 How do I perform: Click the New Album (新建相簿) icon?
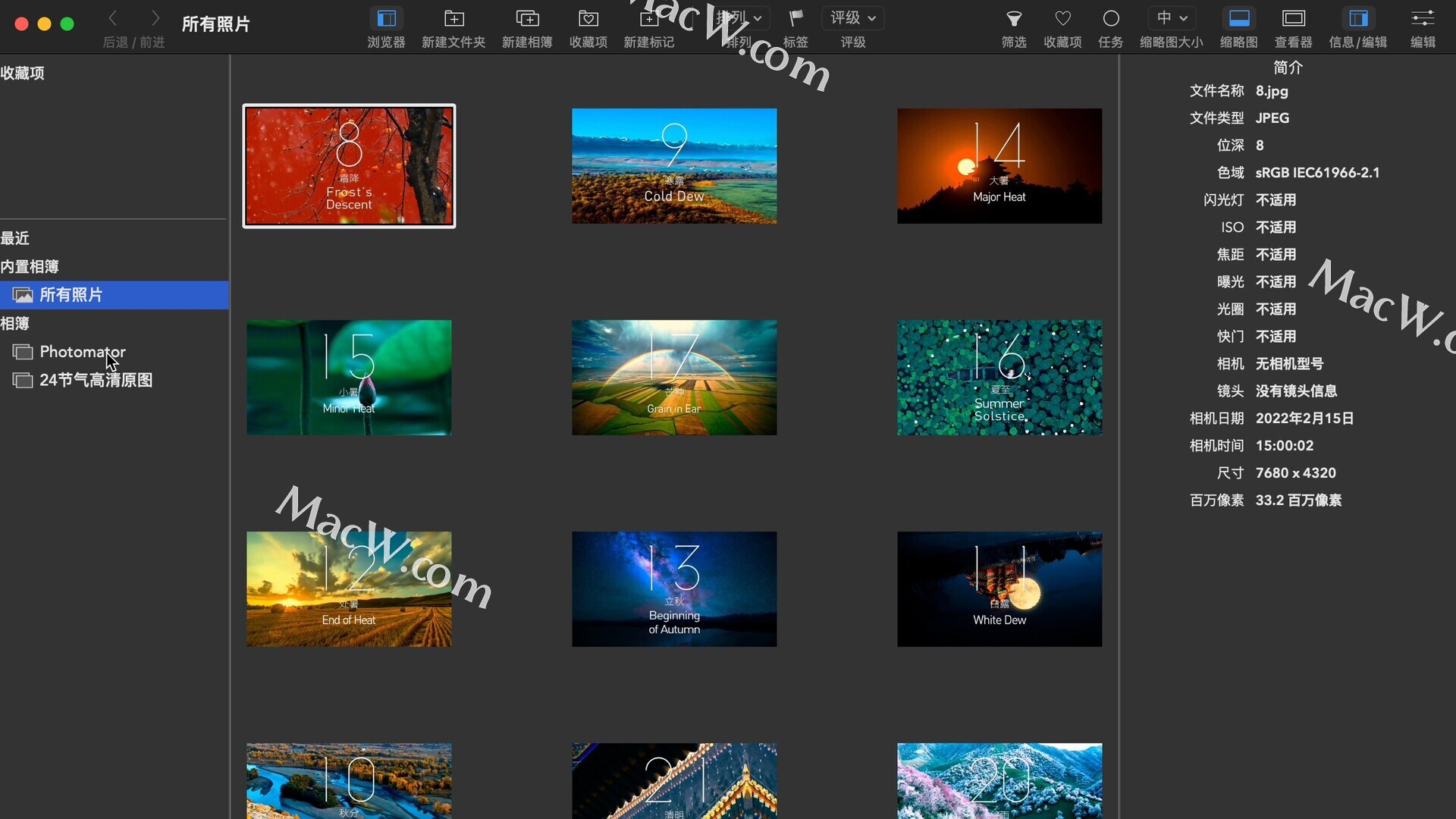[x=527, y=18]
